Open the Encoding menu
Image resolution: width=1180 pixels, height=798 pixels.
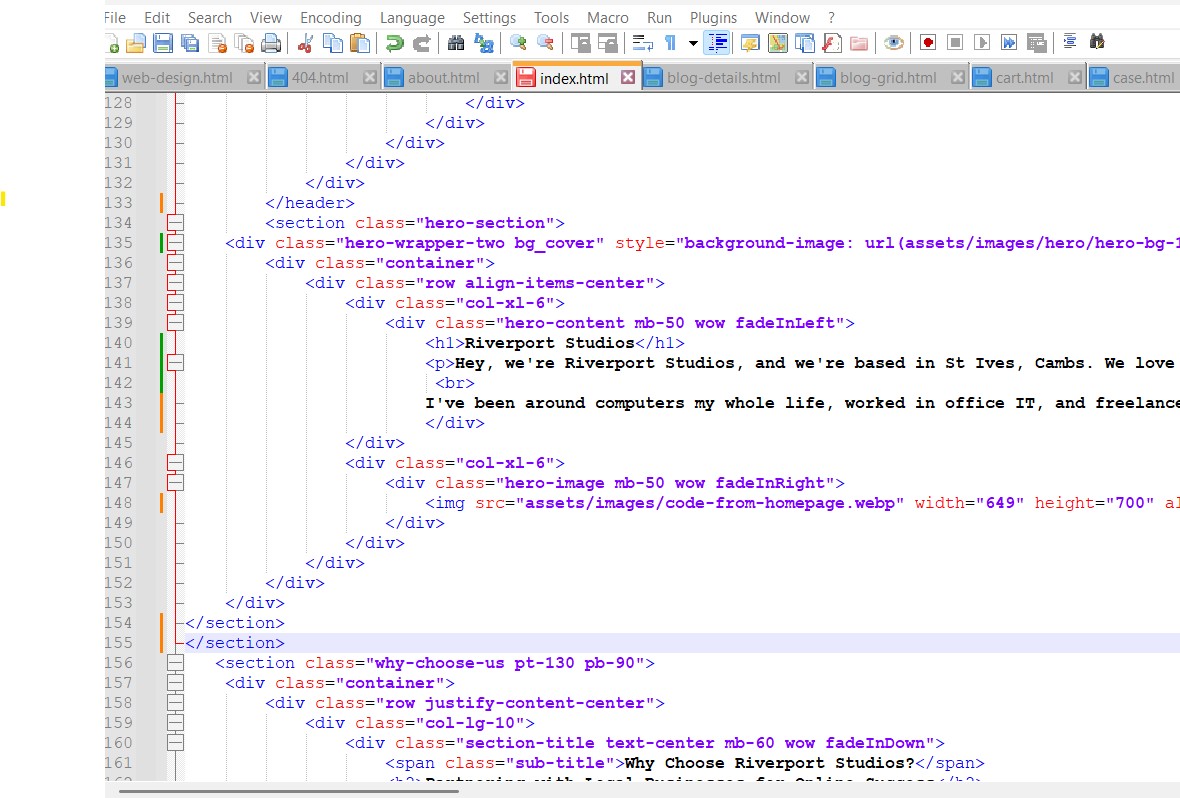click(x=331, y=17)
